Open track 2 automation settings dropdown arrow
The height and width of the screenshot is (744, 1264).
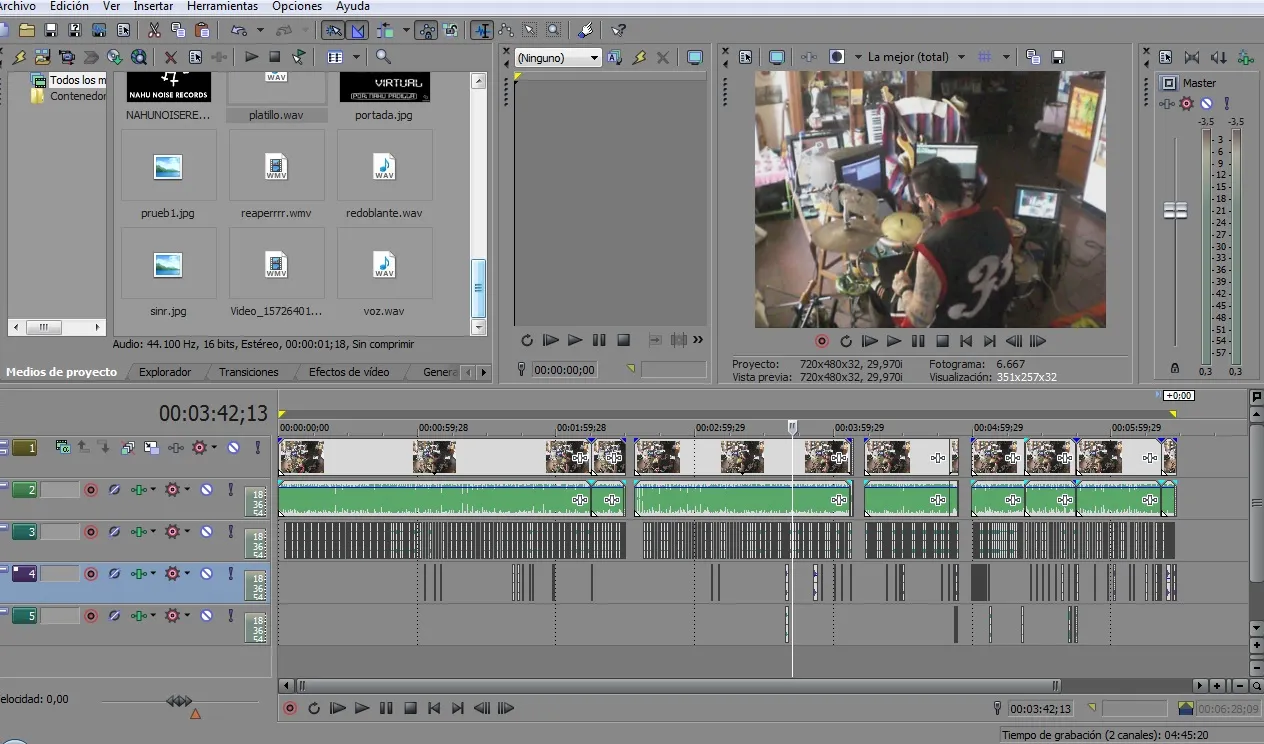(153, 490)
